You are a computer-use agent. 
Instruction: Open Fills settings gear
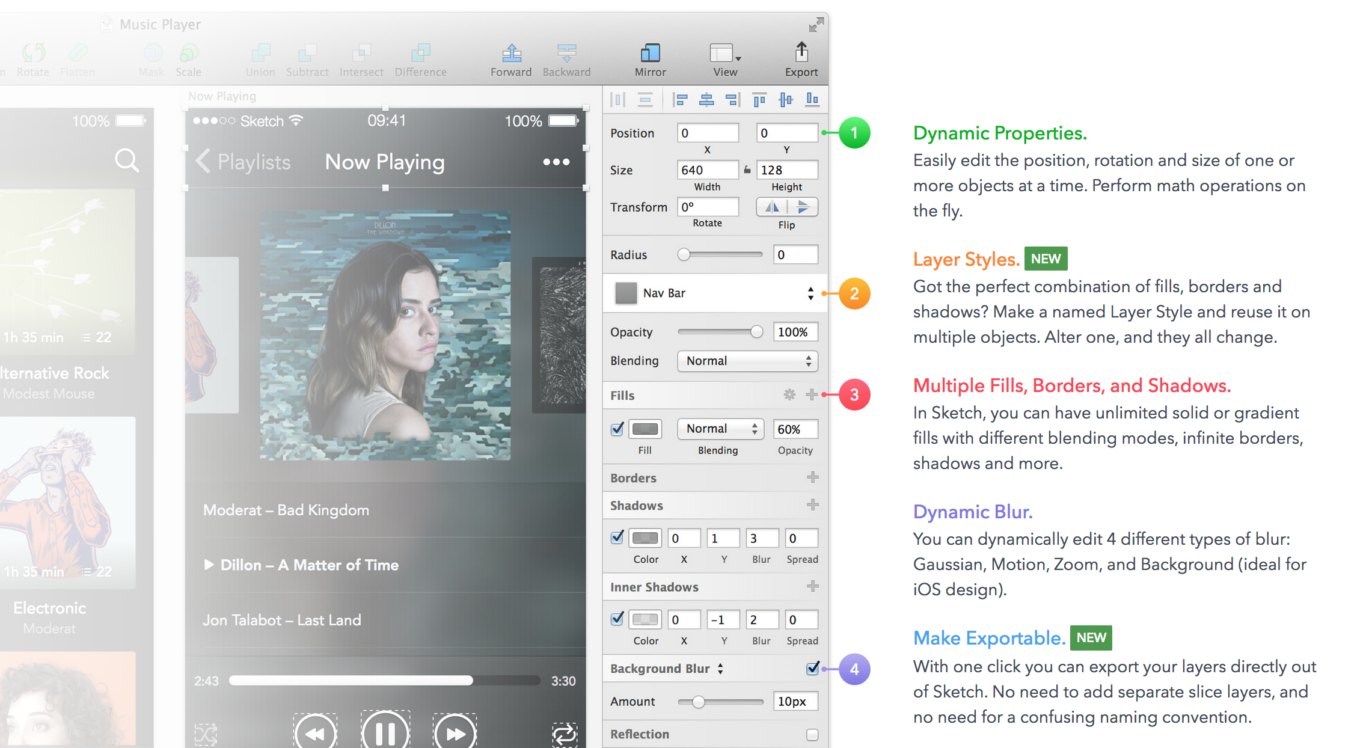click(790, 395)
